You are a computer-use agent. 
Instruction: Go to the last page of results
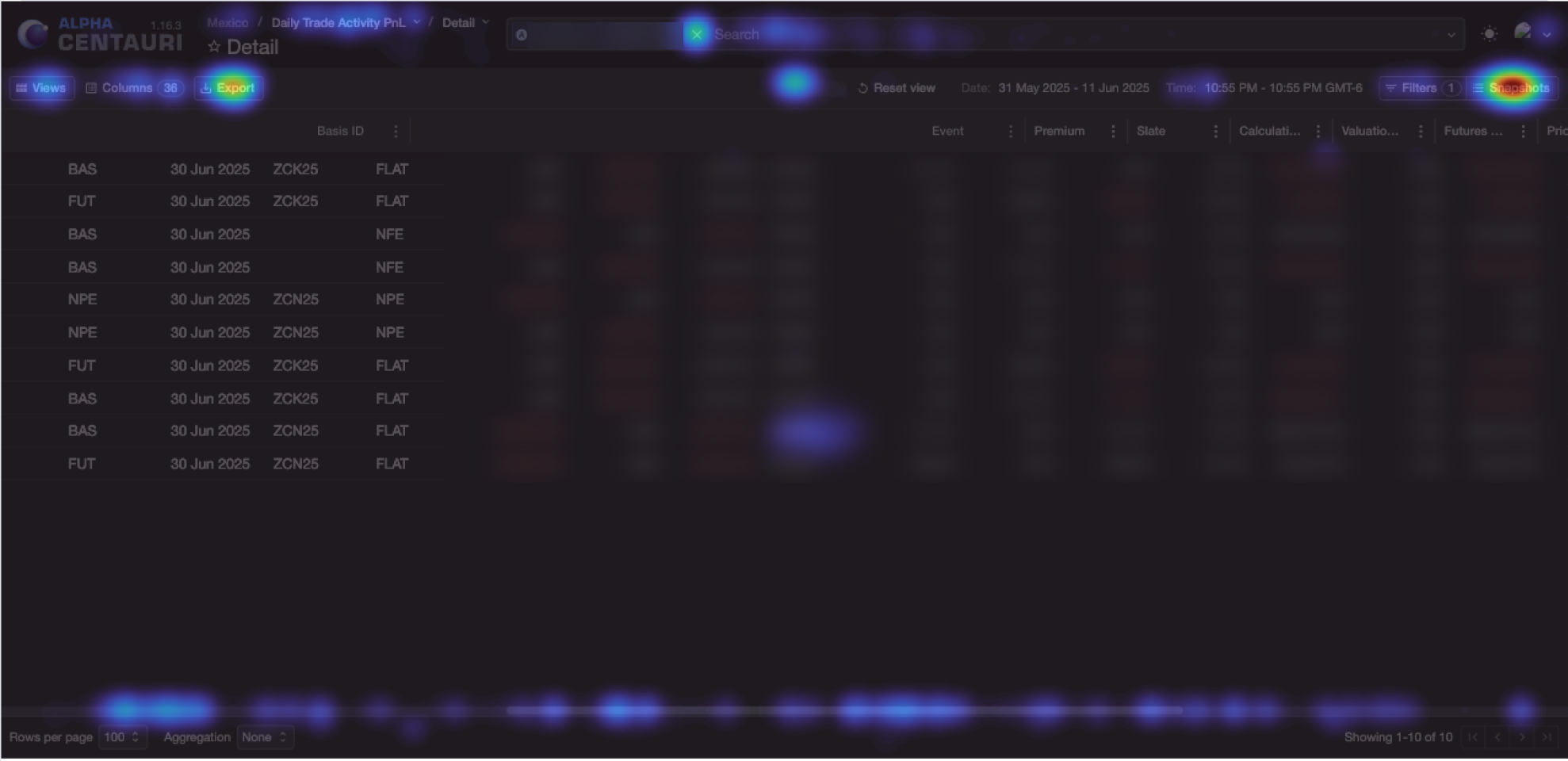(1547, 737)
